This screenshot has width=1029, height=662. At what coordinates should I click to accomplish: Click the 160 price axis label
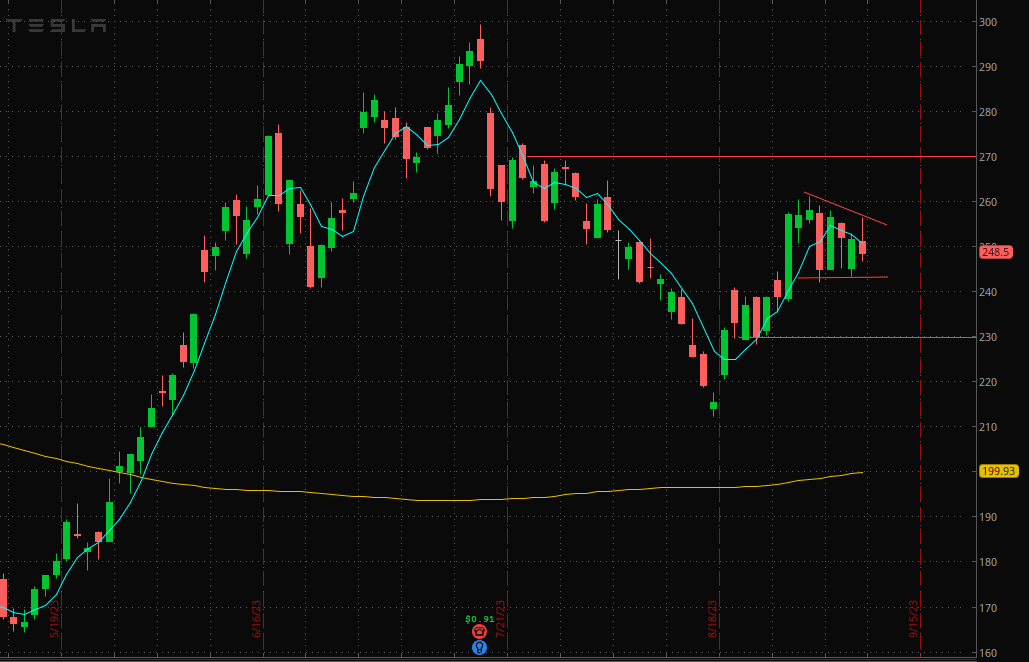pyautogui.click(x=988, y=653)
